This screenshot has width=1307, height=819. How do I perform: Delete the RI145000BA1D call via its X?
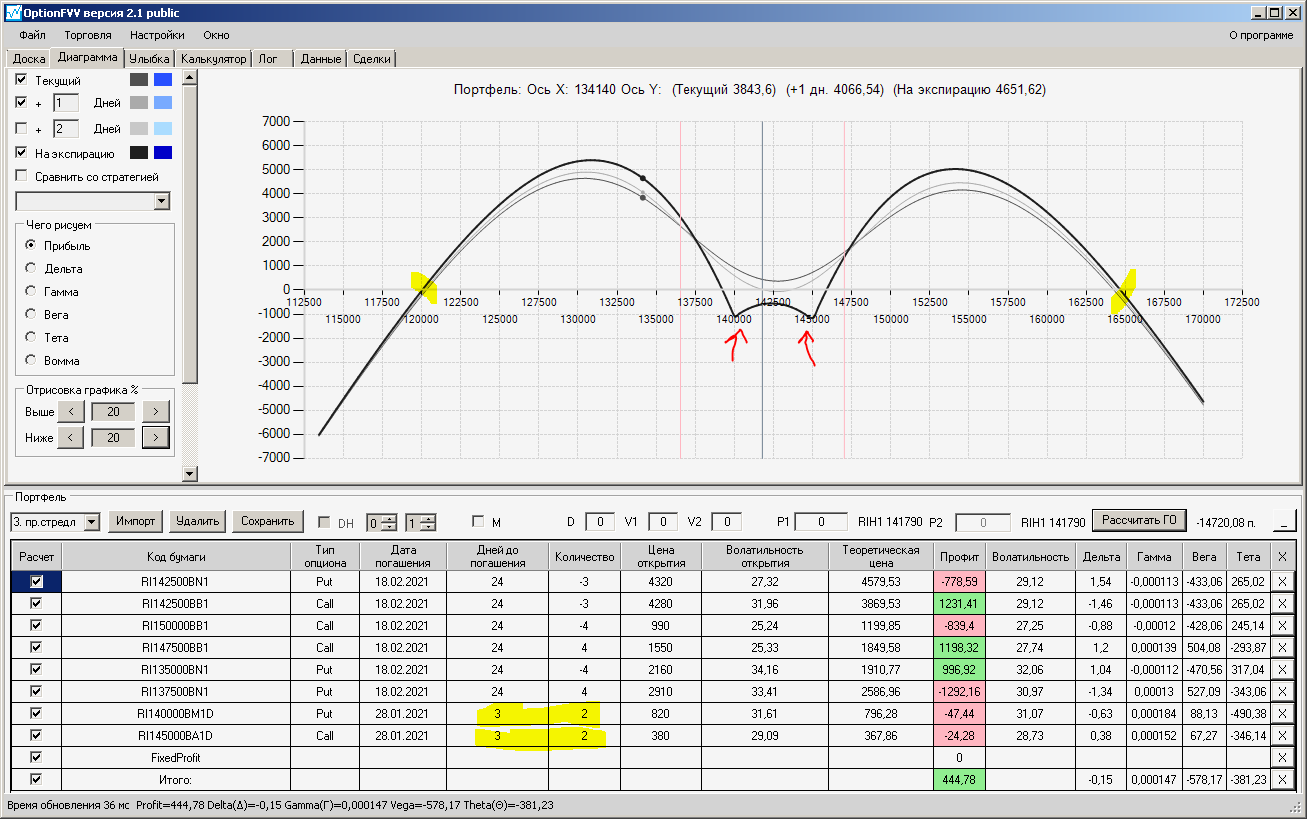tap(1283, 735)
